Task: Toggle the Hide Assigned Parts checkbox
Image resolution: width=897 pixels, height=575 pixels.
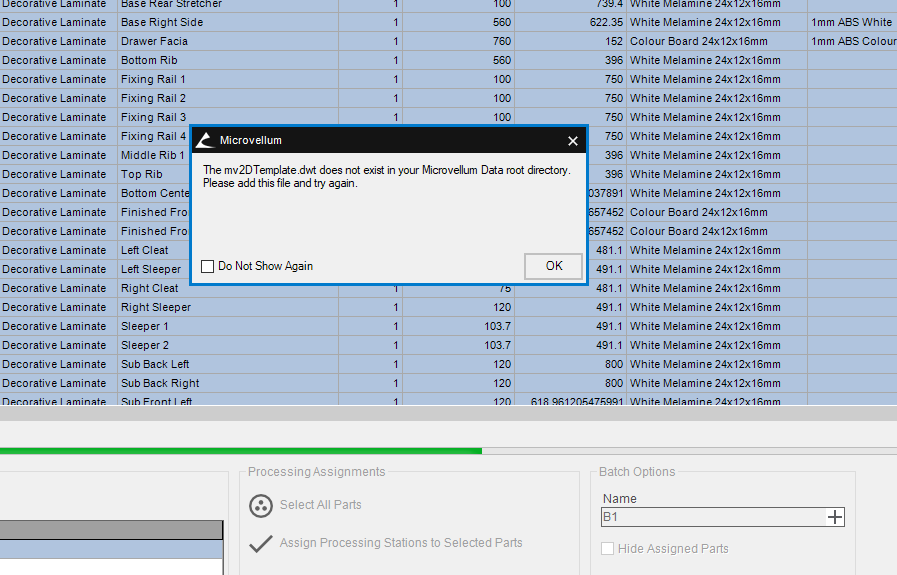Action: click(608, 549)
